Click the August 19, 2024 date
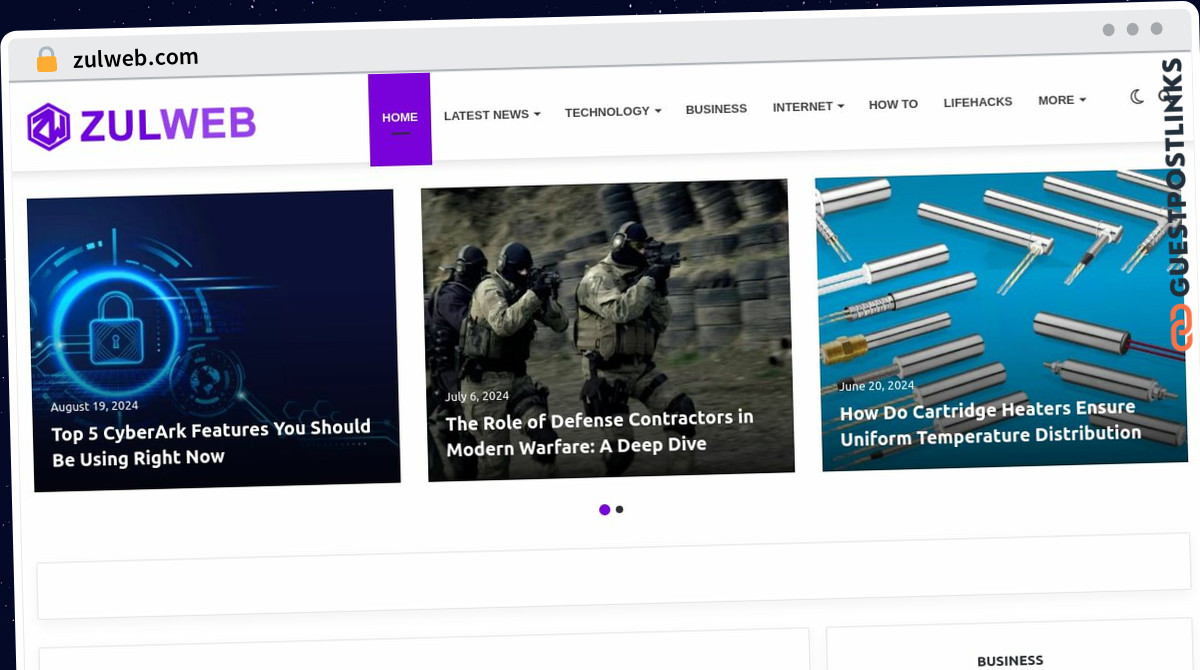The width and height of the screenshot is (1200, 670). point(94,407)
